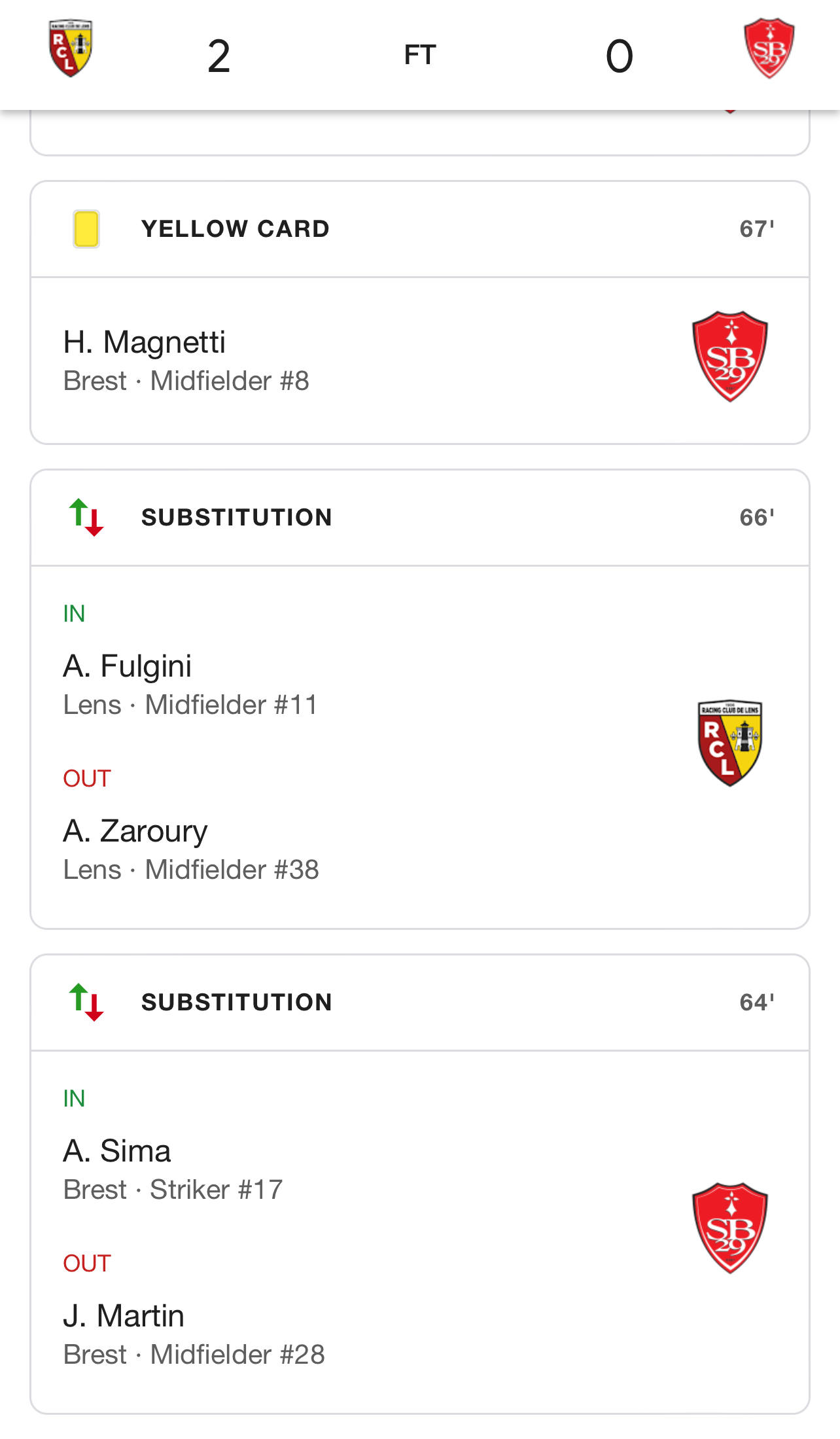Click Brest logo in Sima substitution card
The height and width of the screenshot is (1439, 840).
coord(730,1228)
